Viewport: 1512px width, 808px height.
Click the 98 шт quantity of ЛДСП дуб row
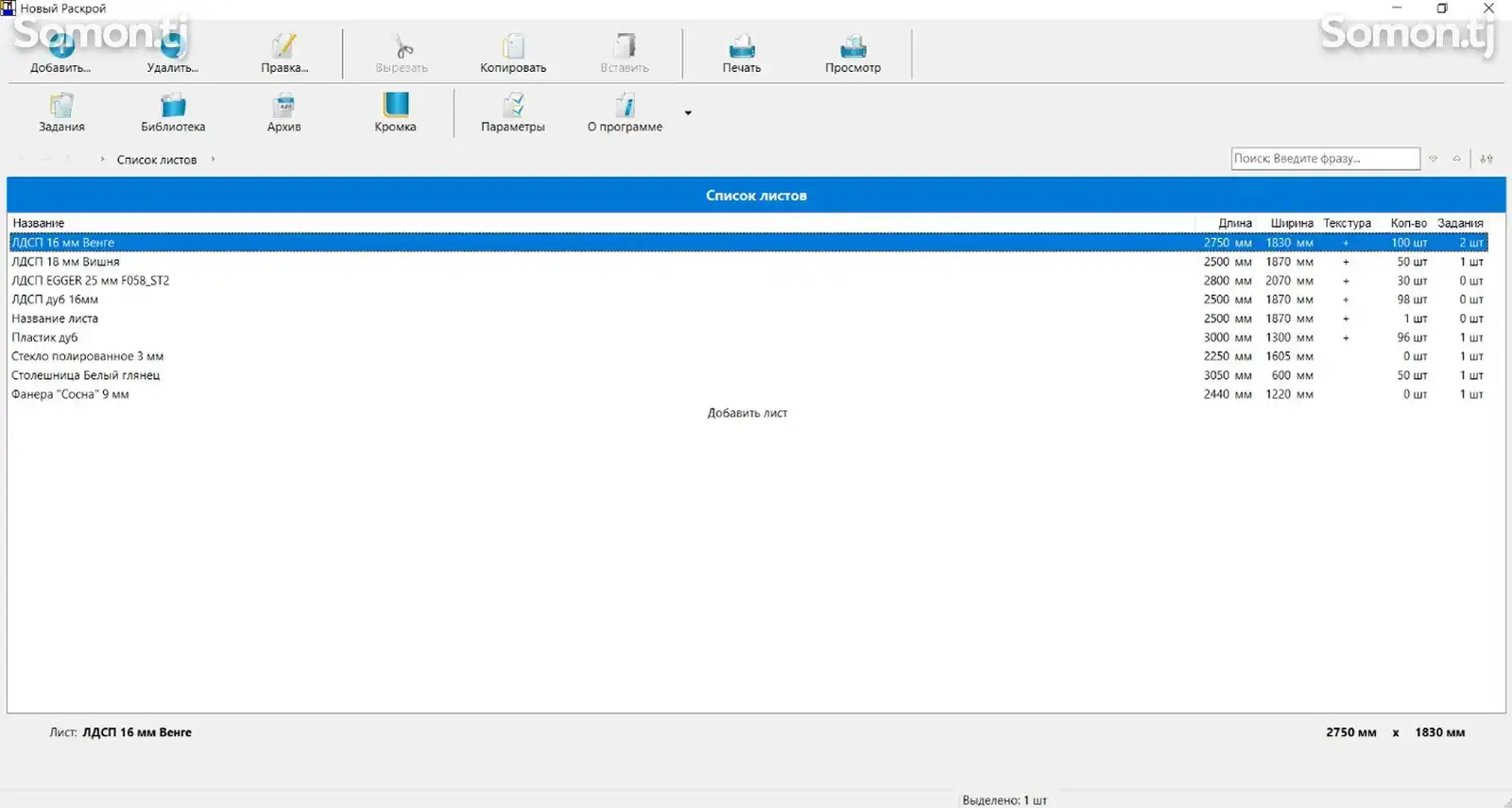(x=1412, y=300)
